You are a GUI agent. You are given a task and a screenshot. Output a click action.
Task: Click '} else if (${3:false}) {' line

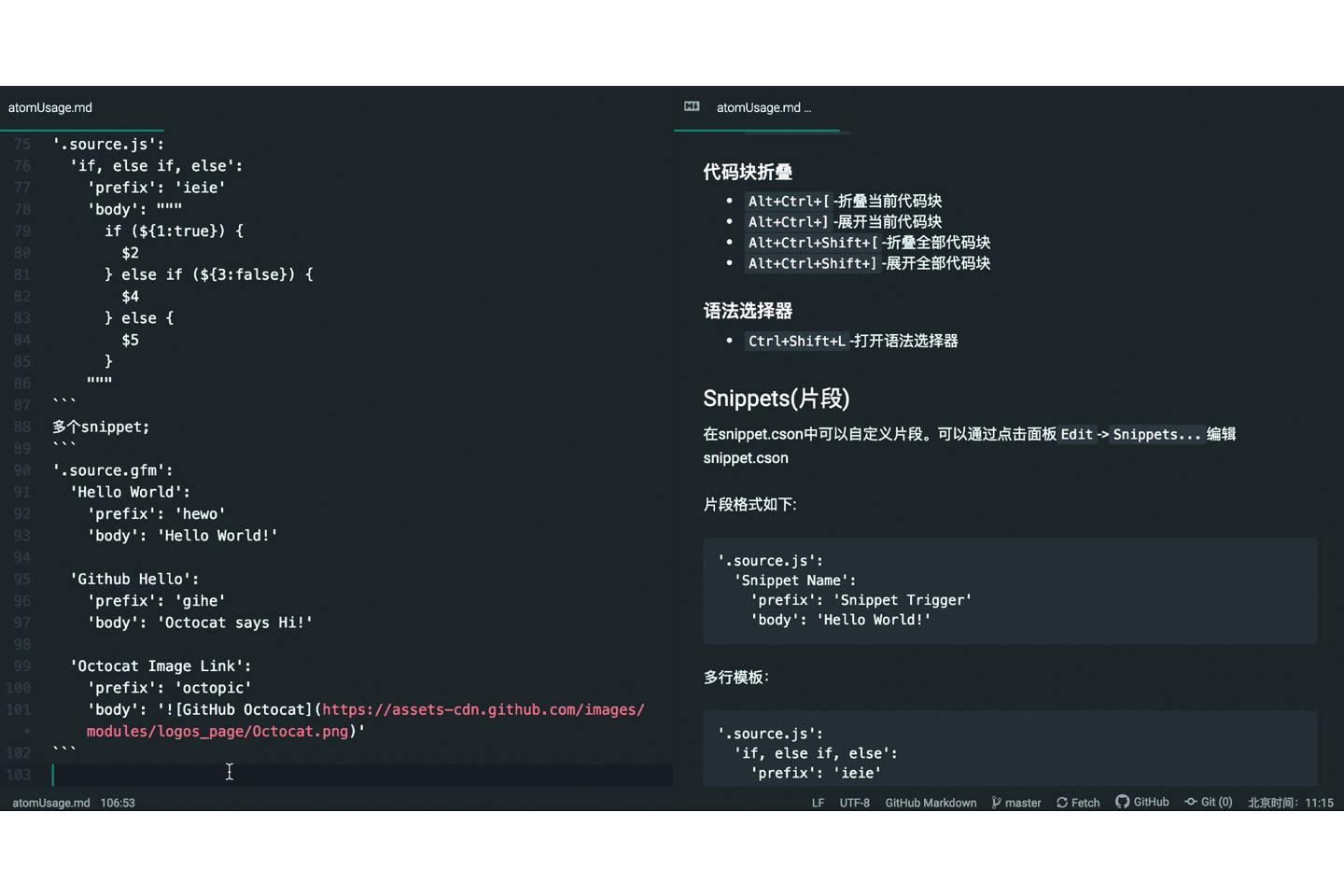tap(209, 274)
